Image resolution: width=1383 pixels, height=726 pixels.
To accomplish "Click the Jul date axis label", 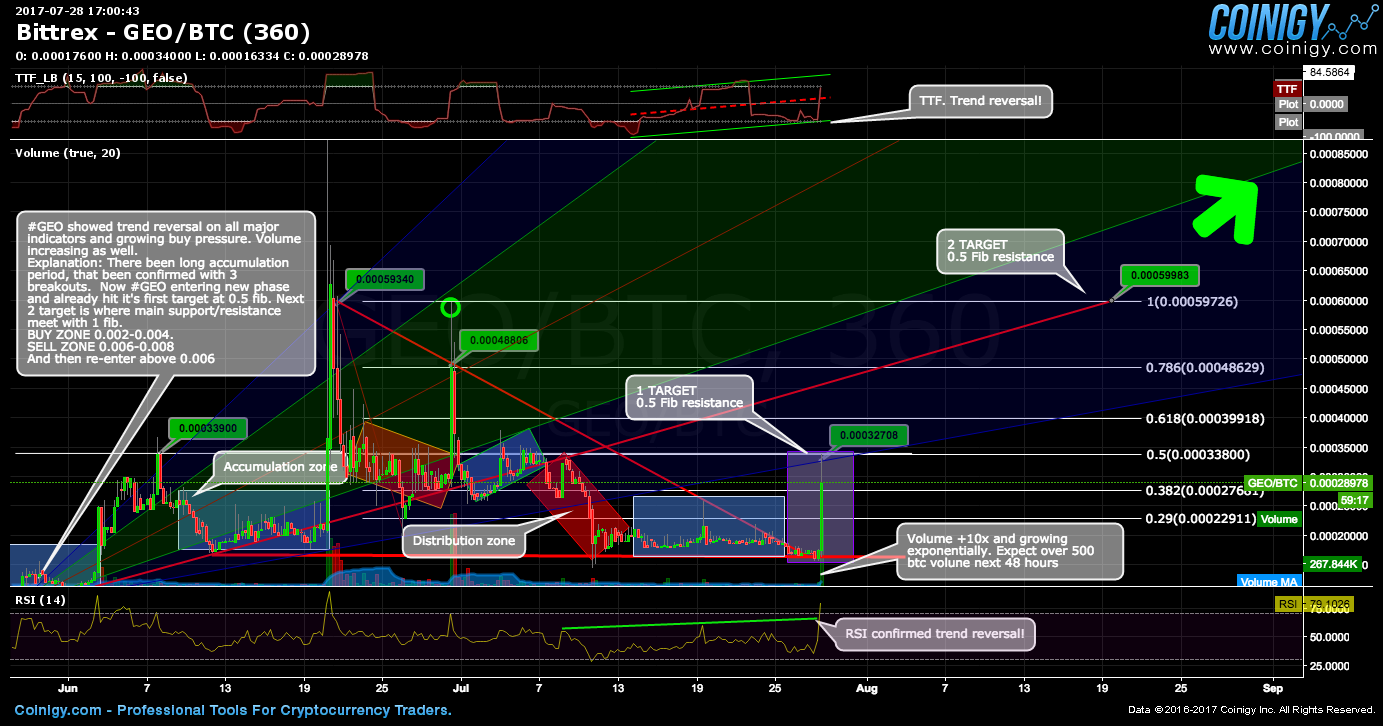I will point(462,689).
